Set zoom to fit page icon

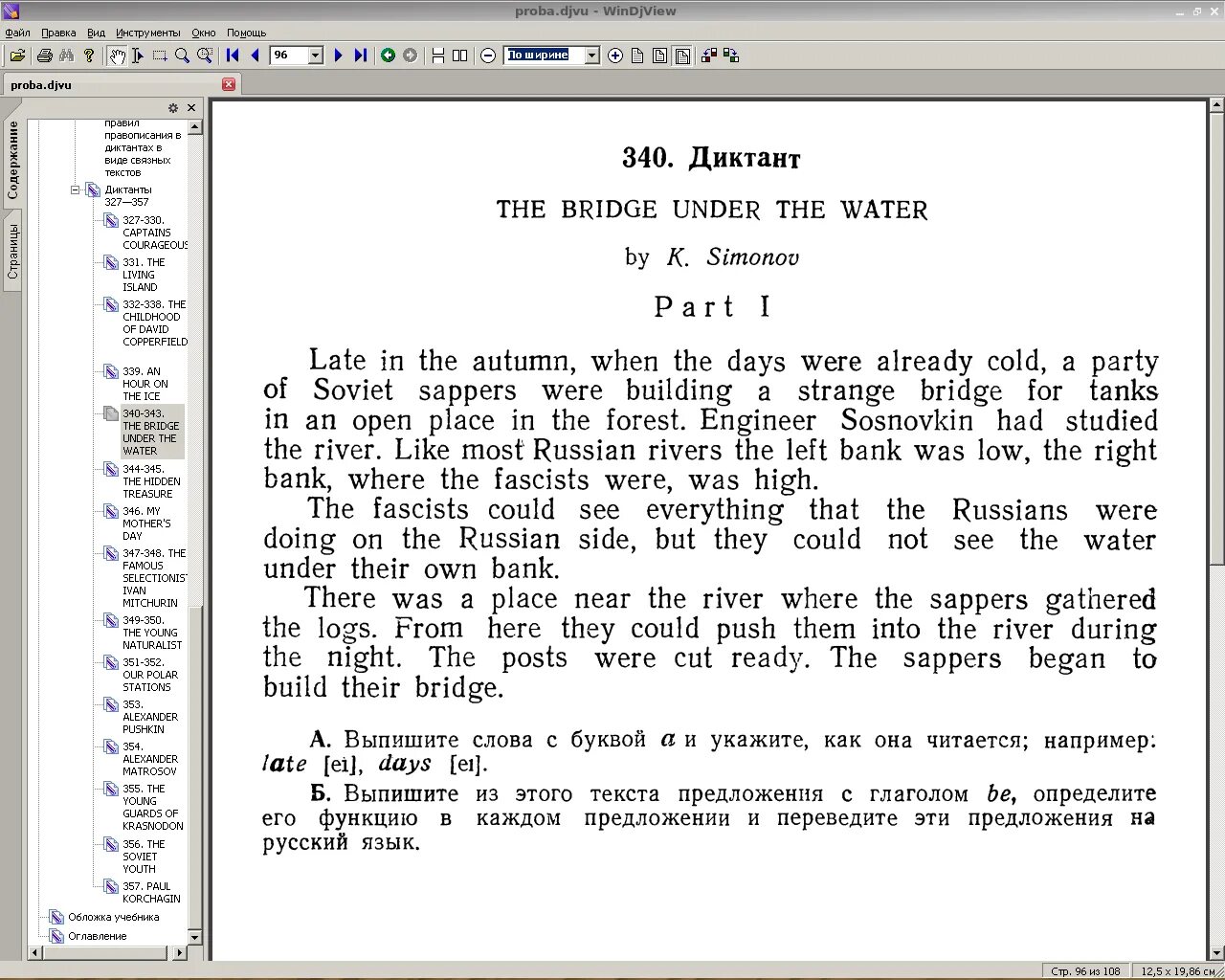659,56
